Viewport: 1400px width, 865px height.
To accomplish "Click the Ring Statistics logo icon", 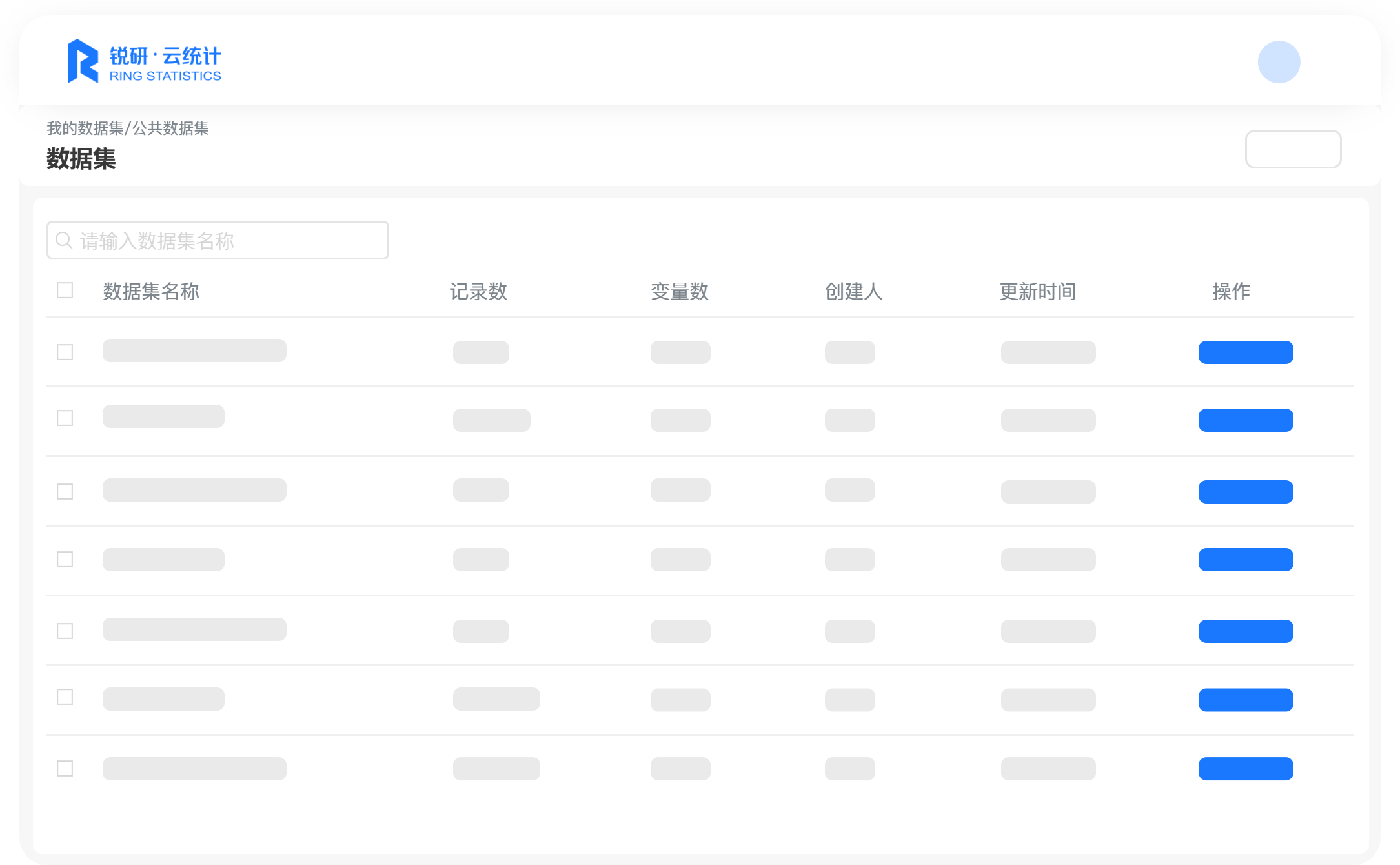I will [x=83, y=61].
